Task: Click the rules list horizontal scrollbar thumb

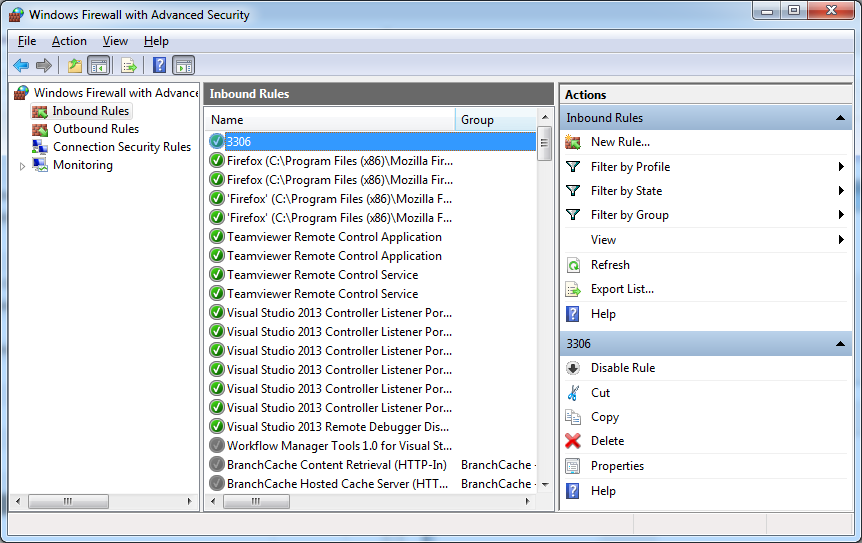Action: [x=256, y=501]
